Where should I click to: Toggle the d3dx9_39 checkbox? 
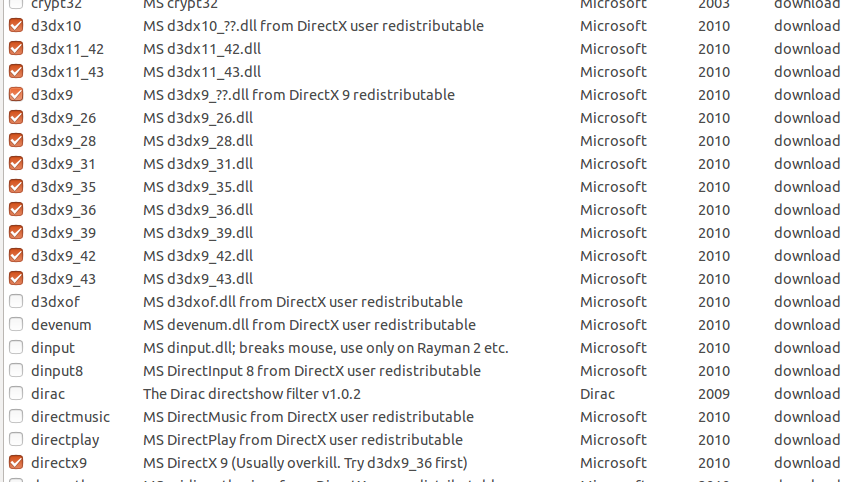coord(16,232)
